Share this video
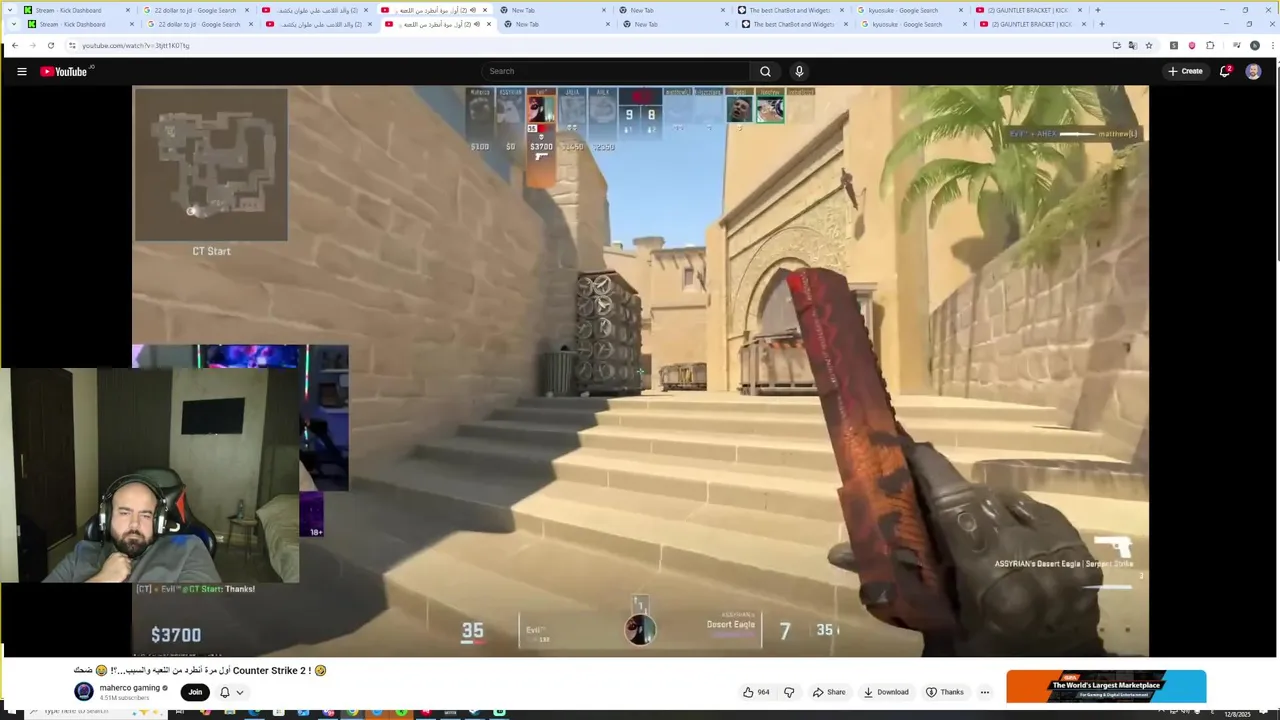Screen dimensions: 1280x720 point(829,692)
